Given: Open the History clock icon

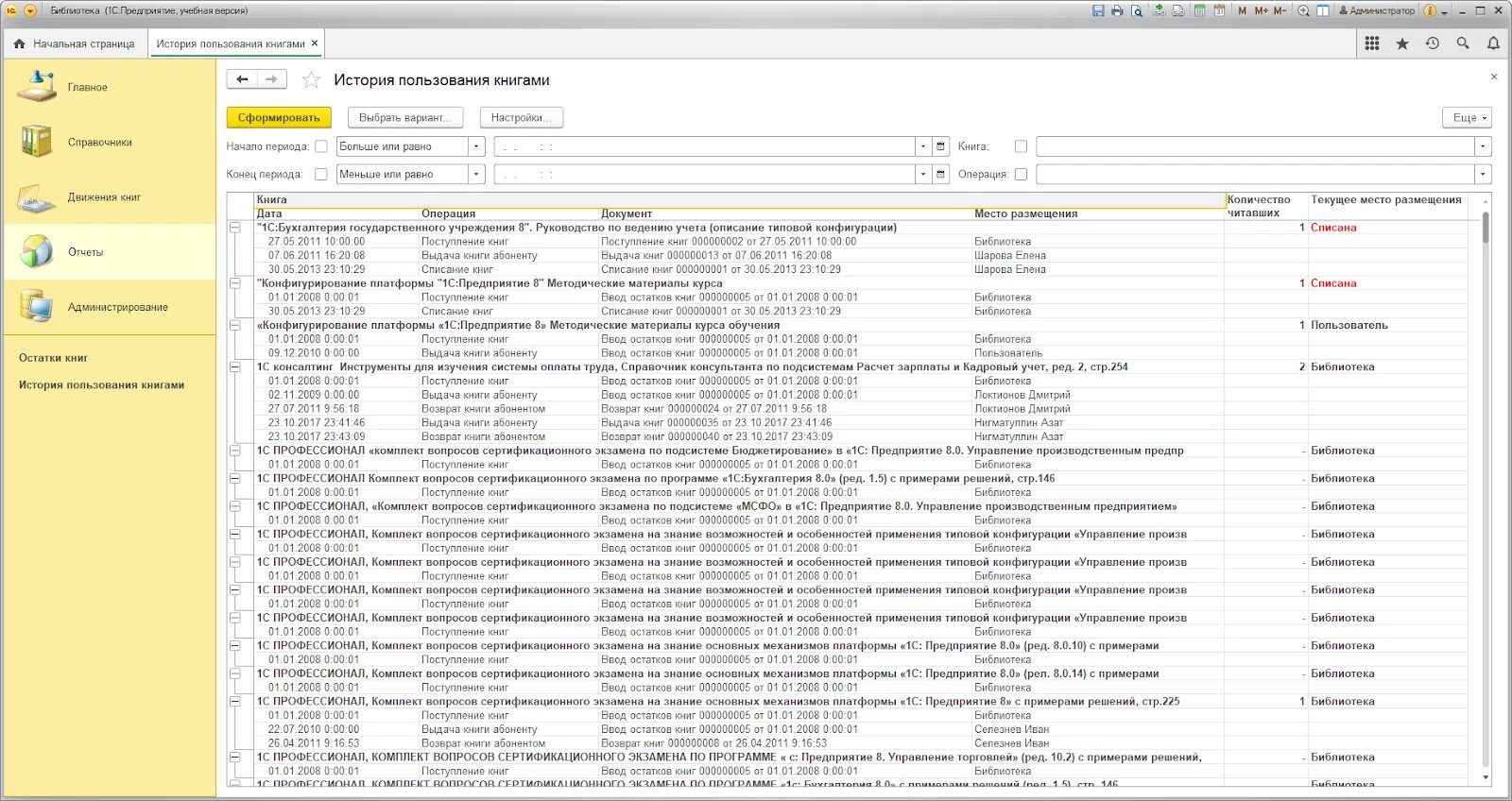Looking at the screenshot, I should click(1433, 43).
